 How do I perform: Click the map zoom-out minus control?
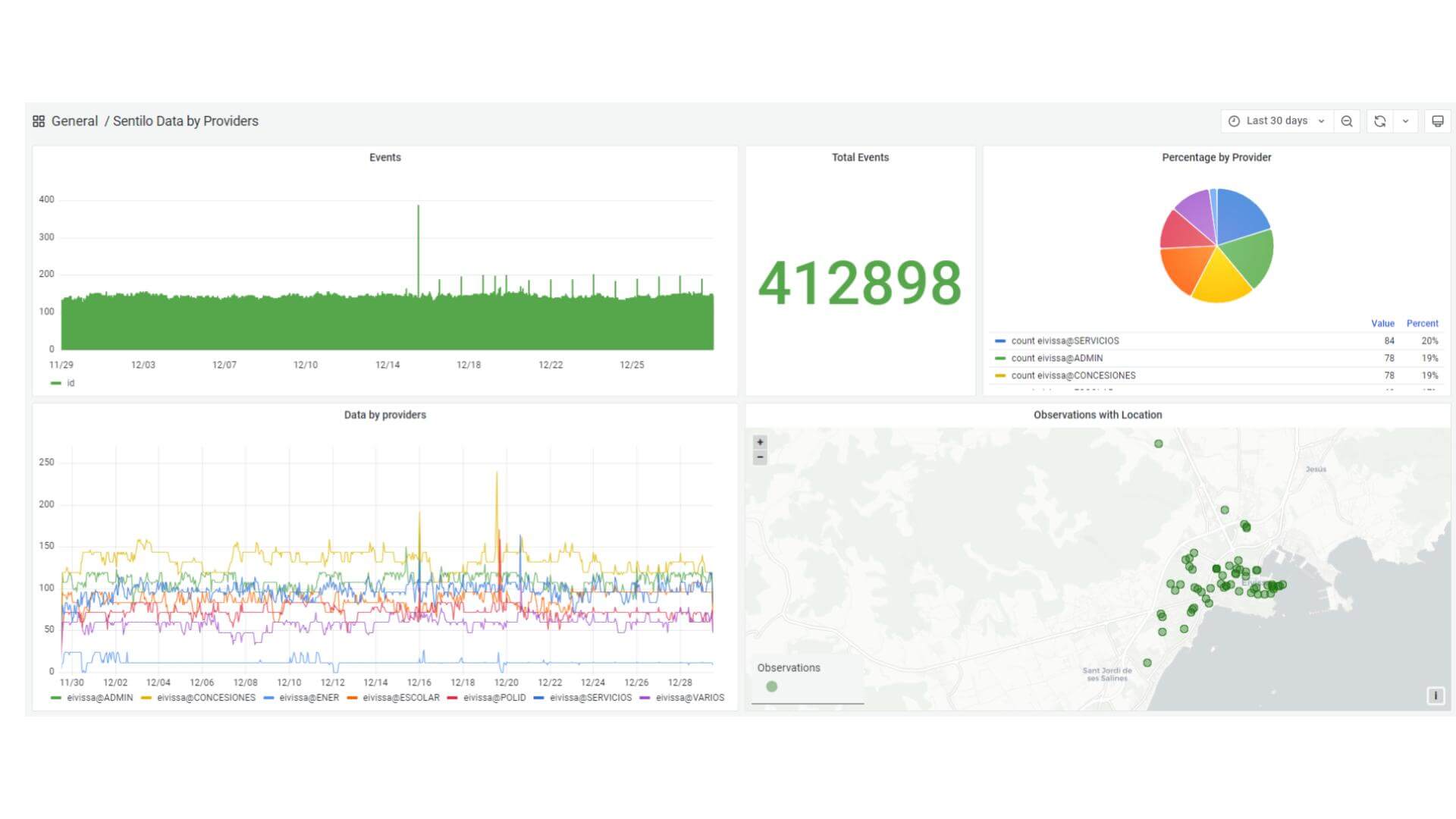point(759,457)
